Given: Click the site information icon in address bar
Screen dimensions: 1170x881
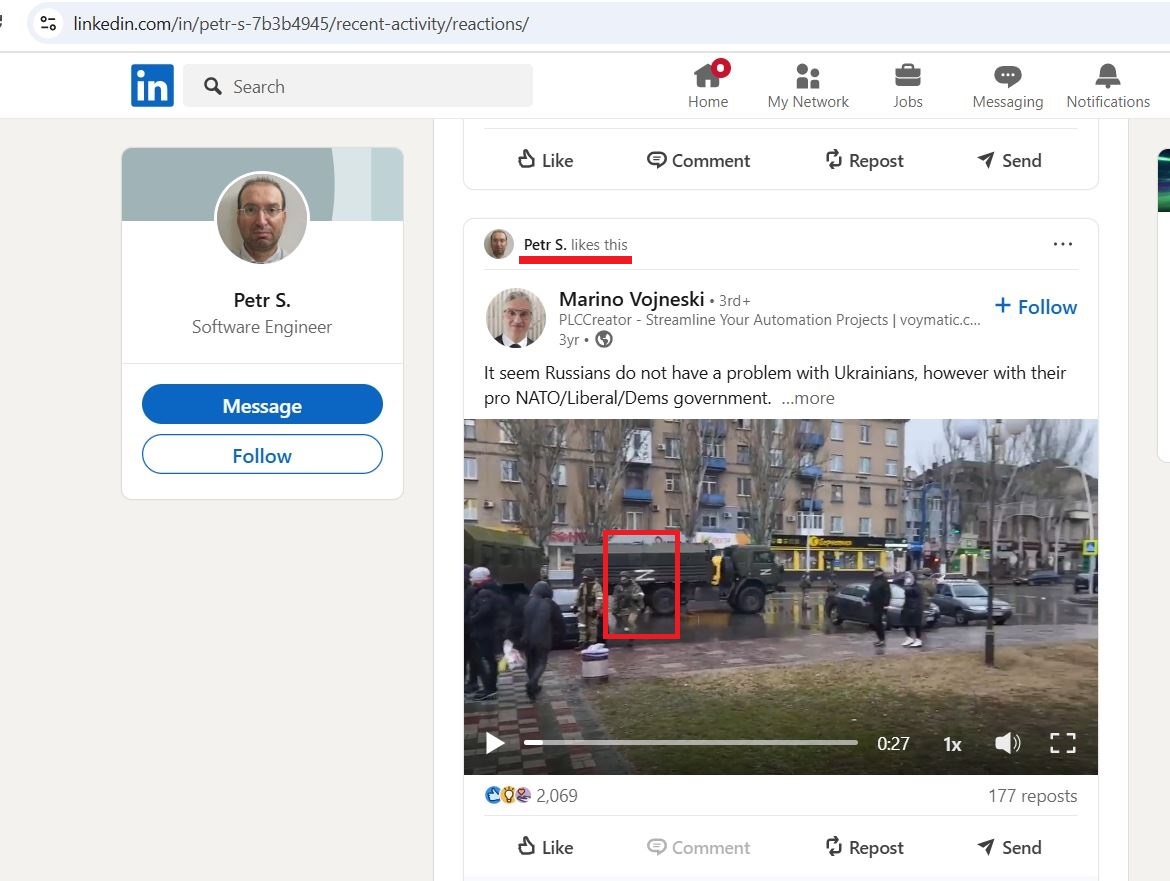Looking at the screenshot, I should (49, 23).
